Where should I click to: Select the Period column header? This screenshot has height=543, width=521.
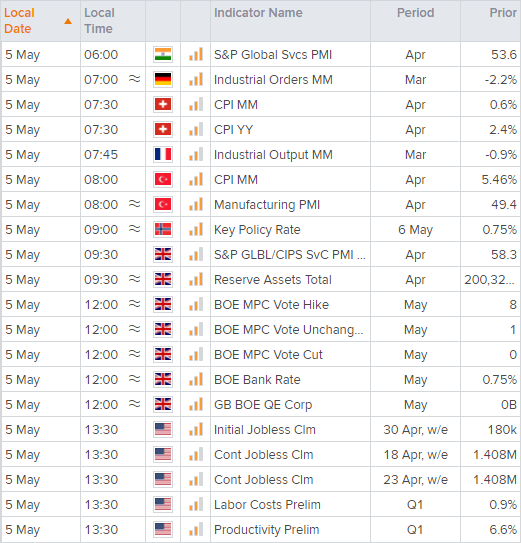tap(415, 13)
